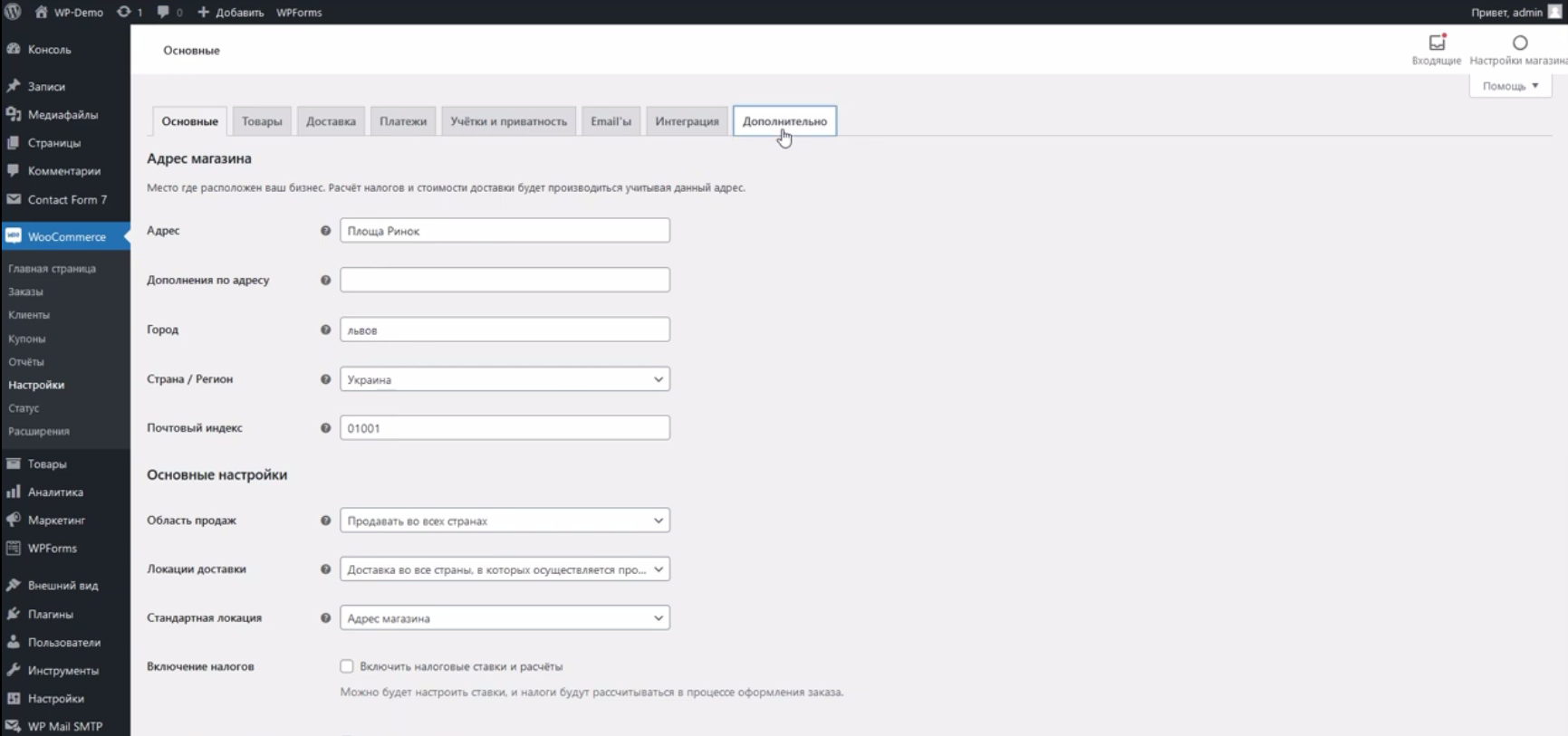Click the admin avatar in top bar

(x=1554, y=12)
